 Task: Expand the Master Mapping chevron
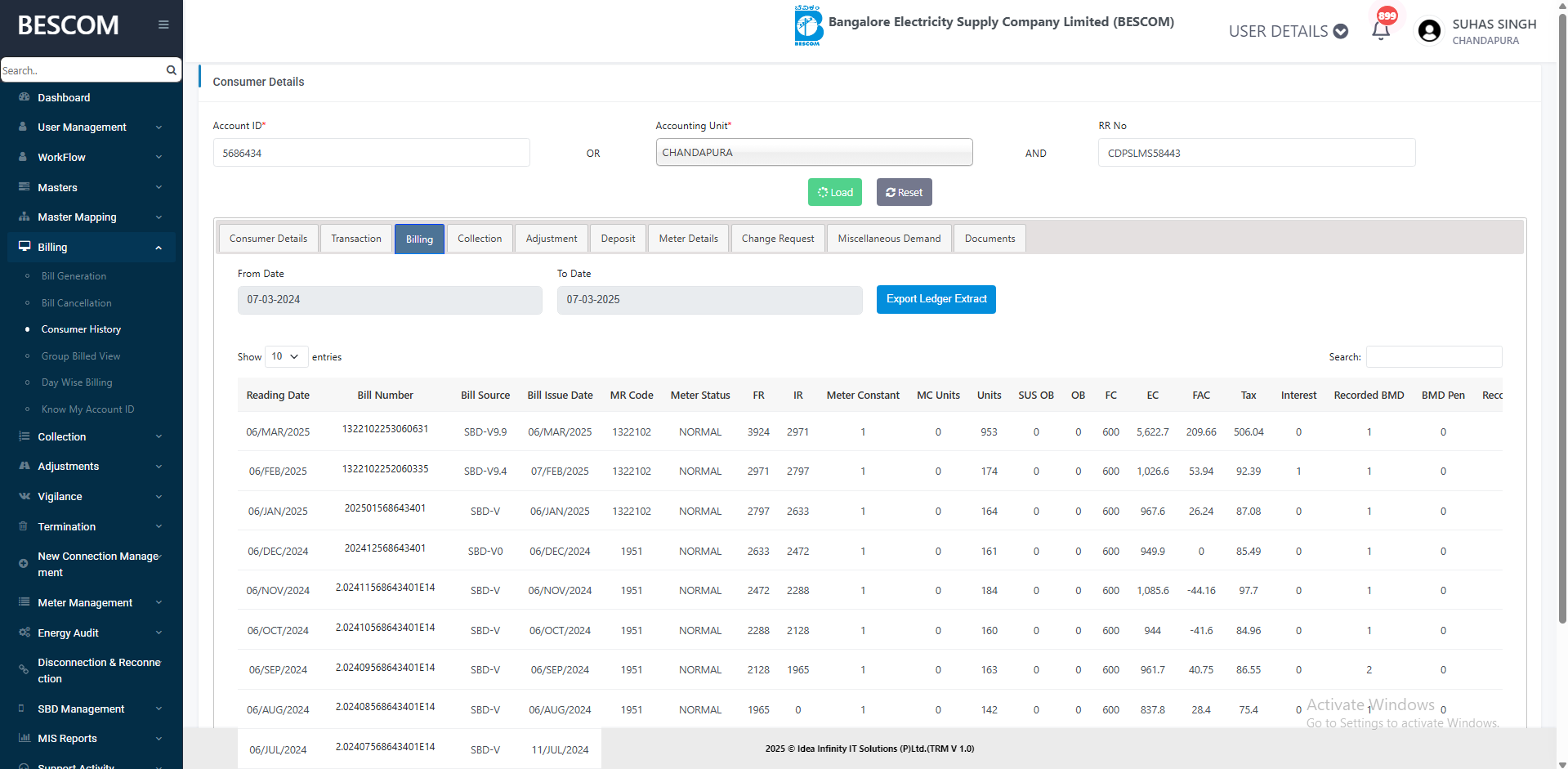(159, 217)
